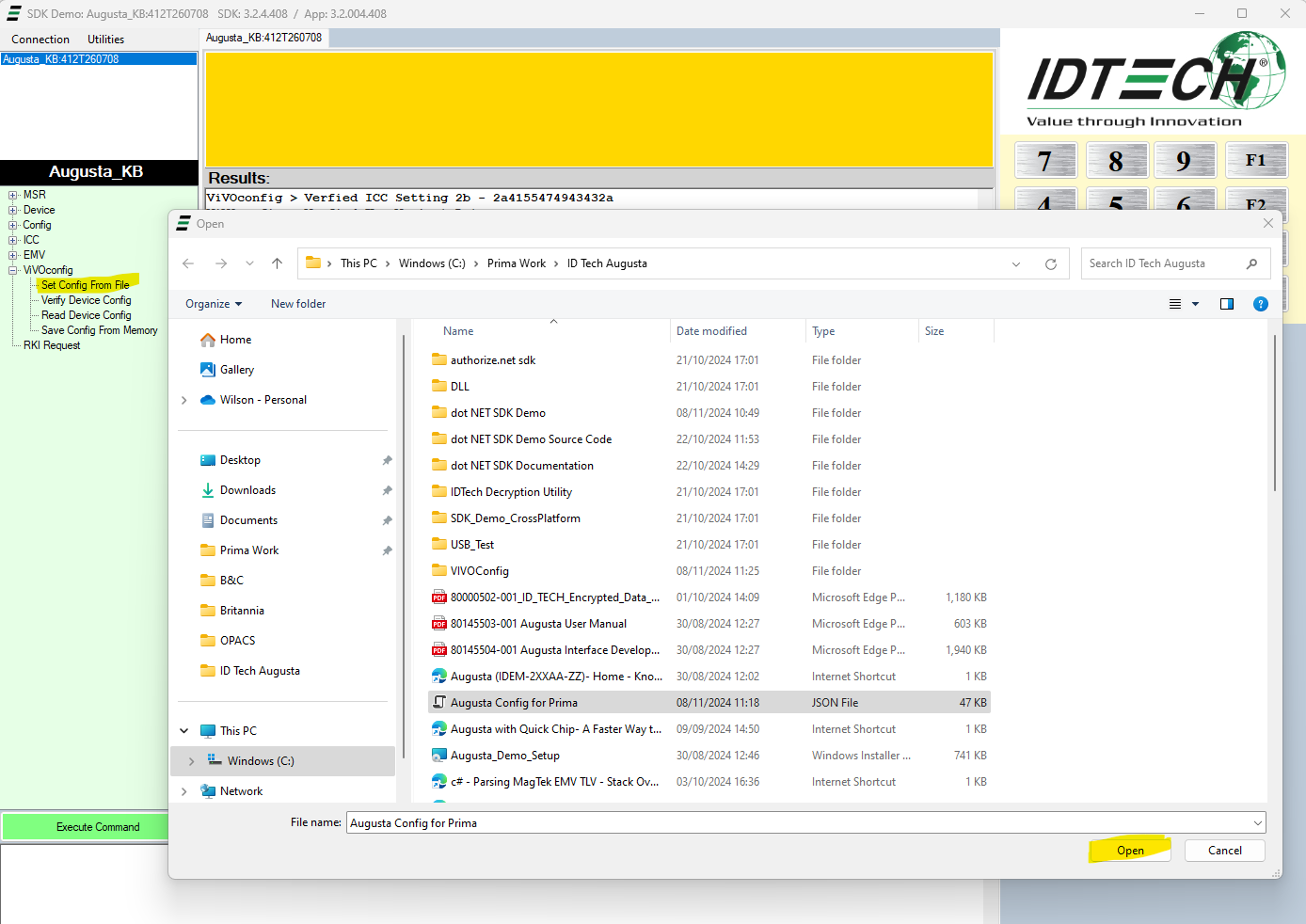Screen dimensions: 1306x924
Task: Select the Home icon in navigation pane
Action: (x=208, y=340)
